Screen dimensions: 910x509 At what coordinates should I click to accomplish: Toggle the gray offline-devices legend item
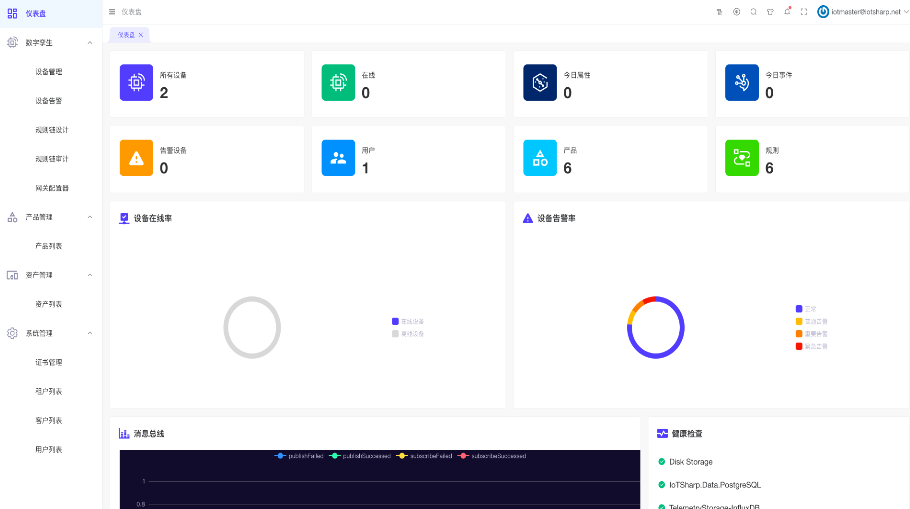408,334
